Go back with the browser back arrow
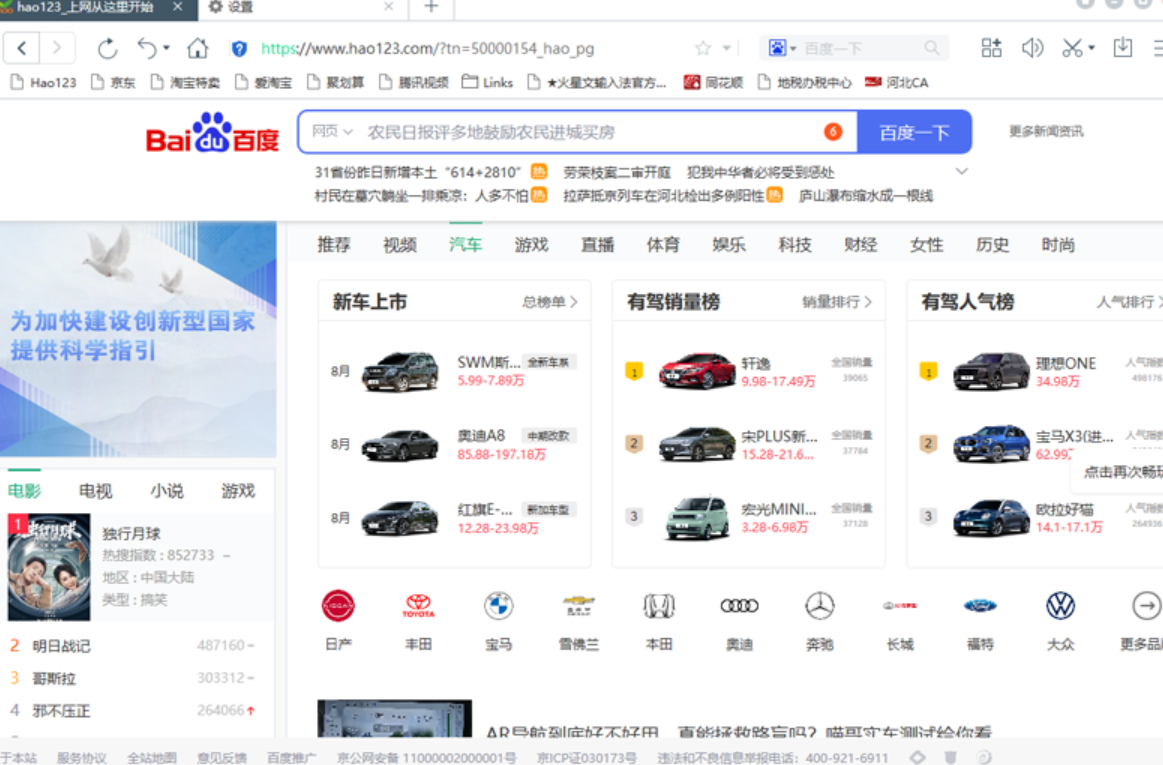Viewport: 1163px width, 765px height. [22, 49]
